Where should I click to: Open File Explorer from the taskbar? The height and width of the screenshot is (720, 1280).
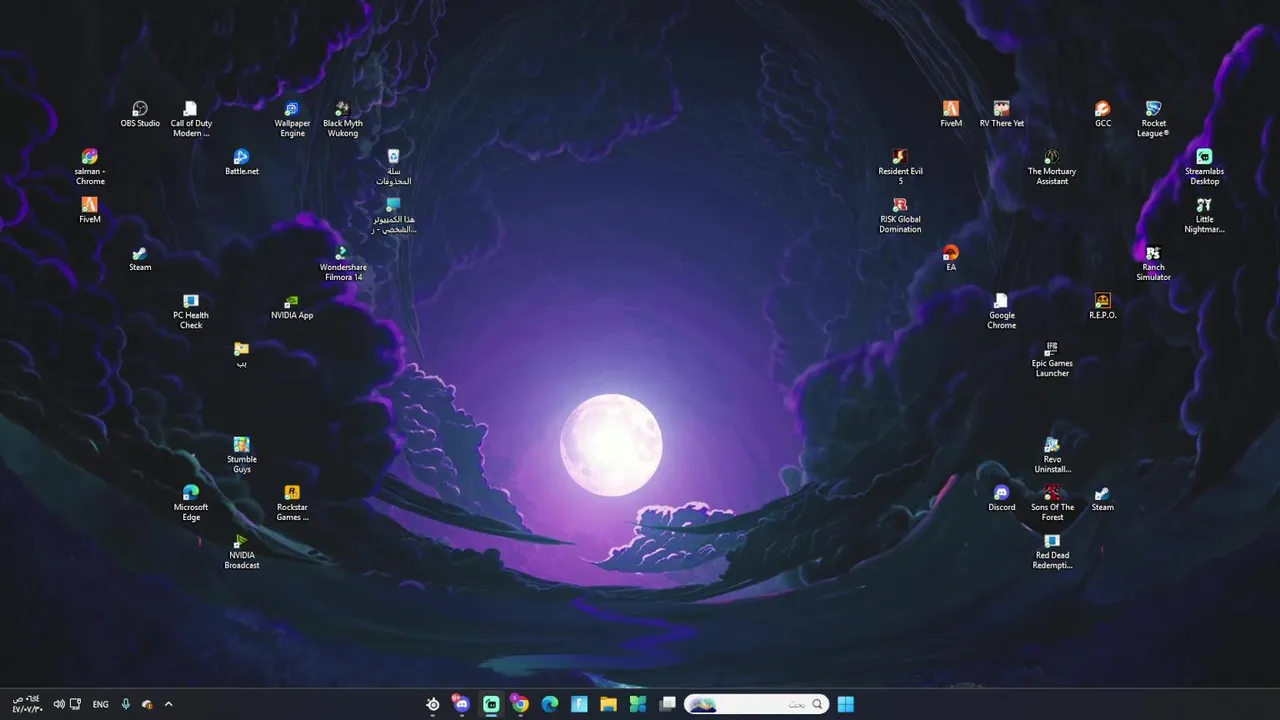(x=608, y=704)
